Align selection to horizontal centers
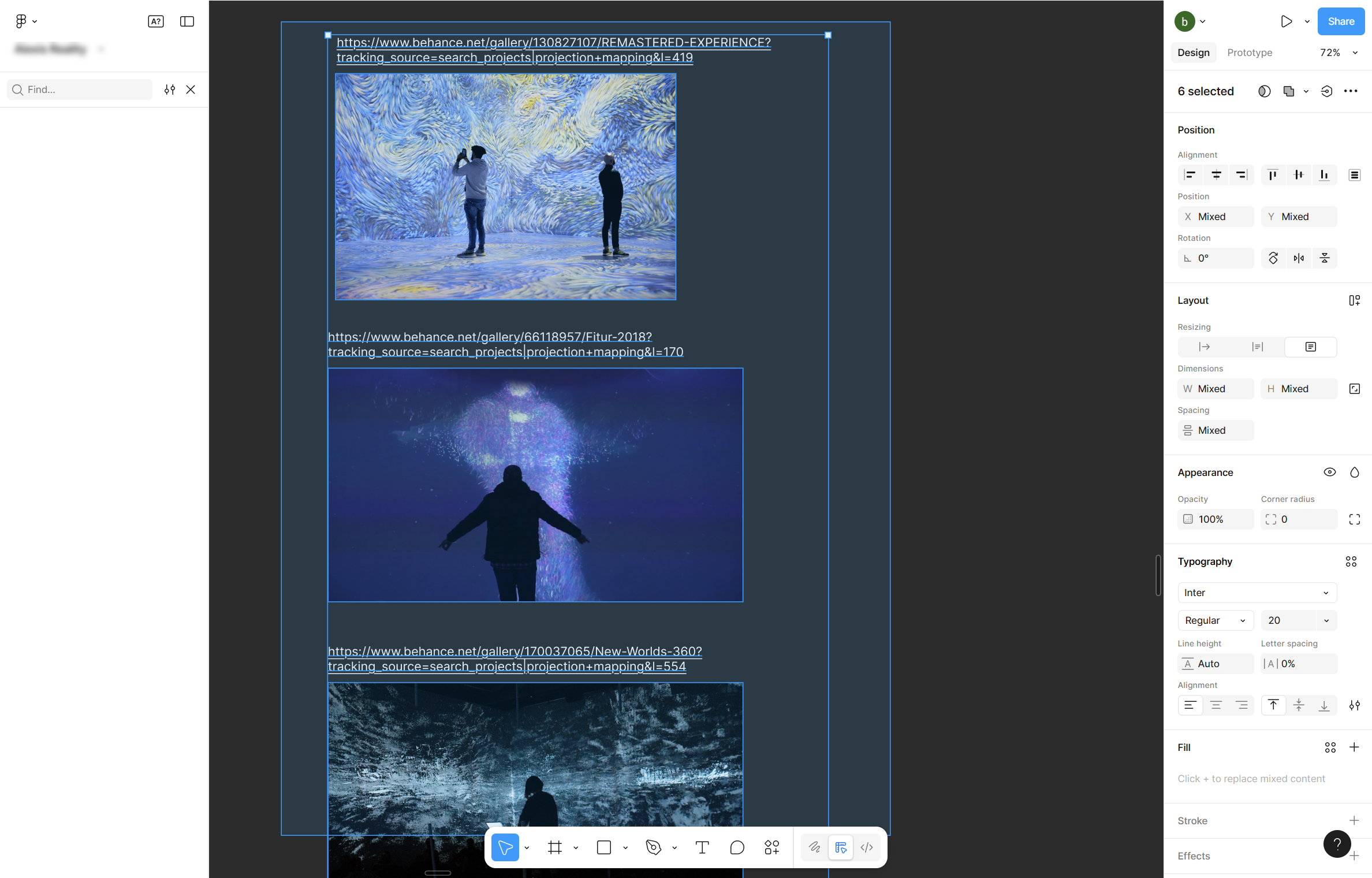The width and height of the screenshot is (1372, 878). pyautogui.click(x=1216, y=174)
